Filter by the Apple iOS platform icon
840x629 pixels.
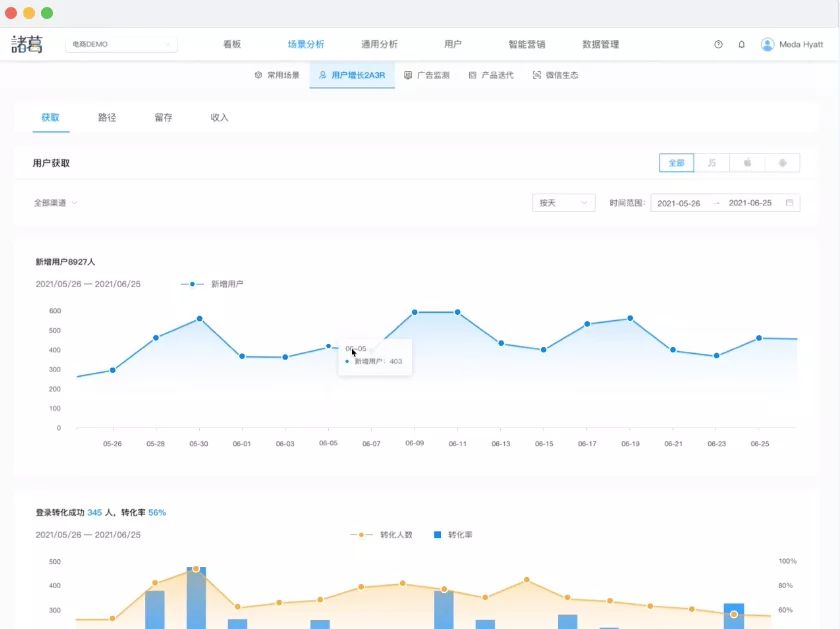747,163
